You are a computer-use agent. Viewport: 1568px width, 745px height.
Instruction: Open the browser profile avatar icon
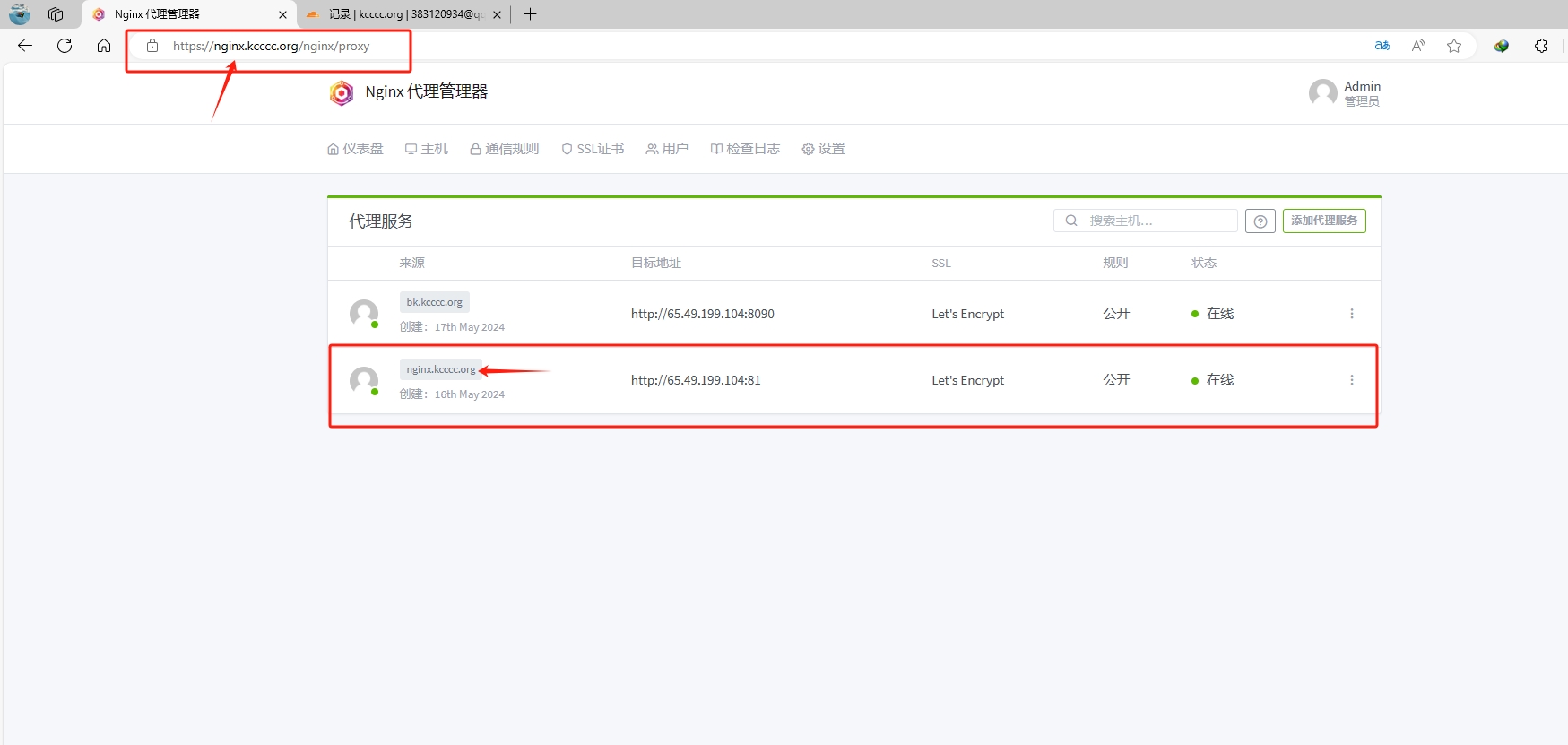20,14
